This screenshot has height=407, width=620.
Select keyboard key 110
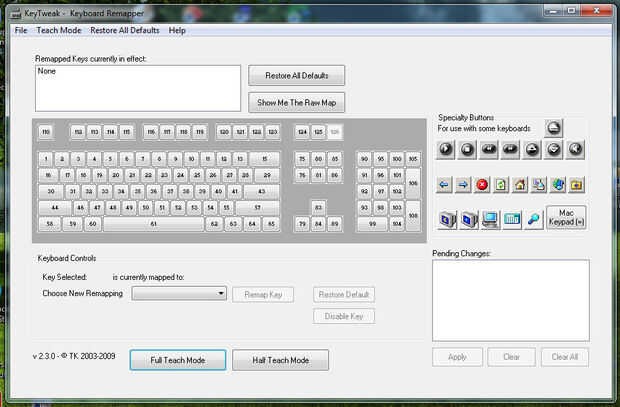point(46,132)
